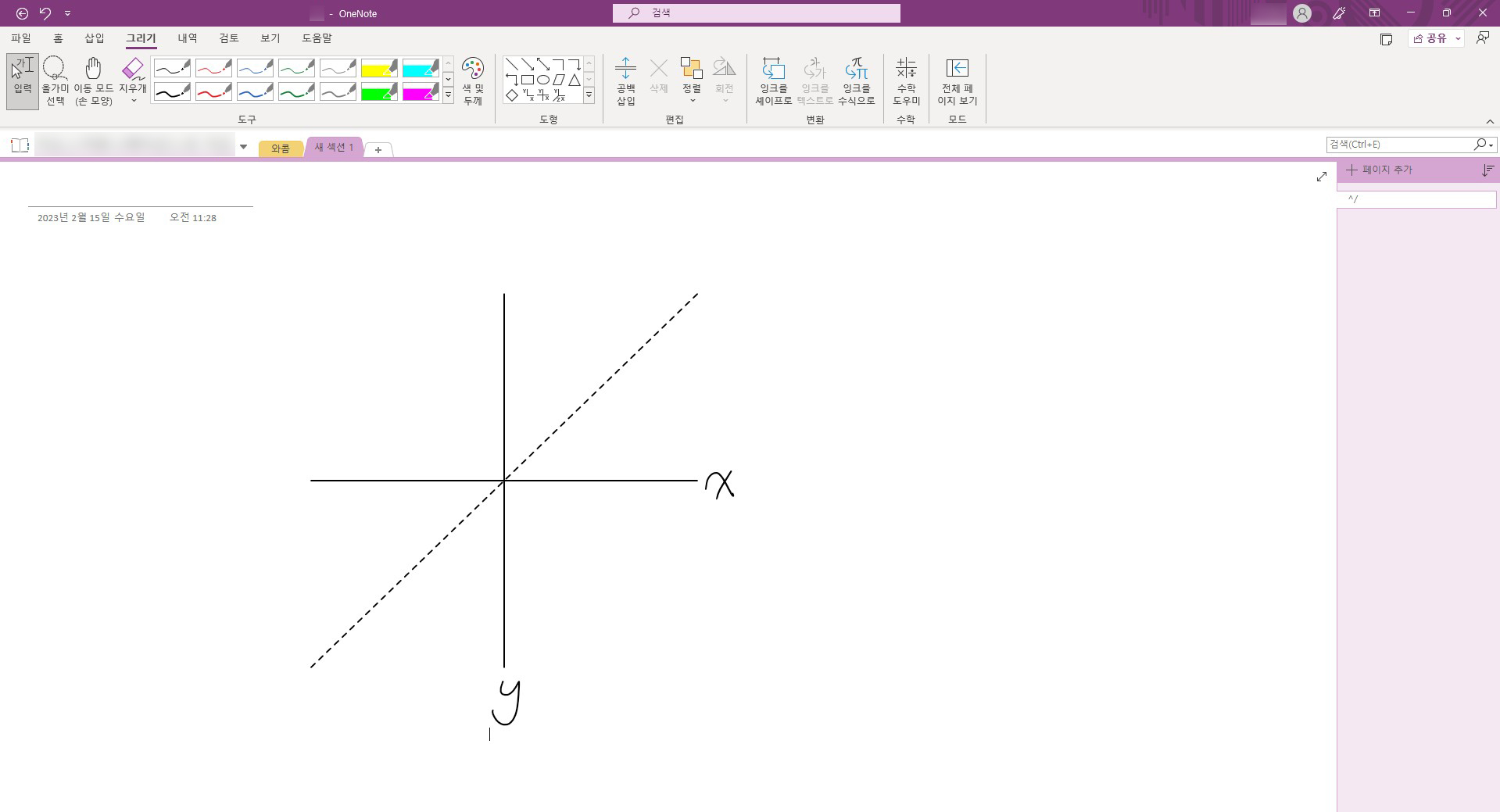Choose the green highlighter

[x=379, y=92]
